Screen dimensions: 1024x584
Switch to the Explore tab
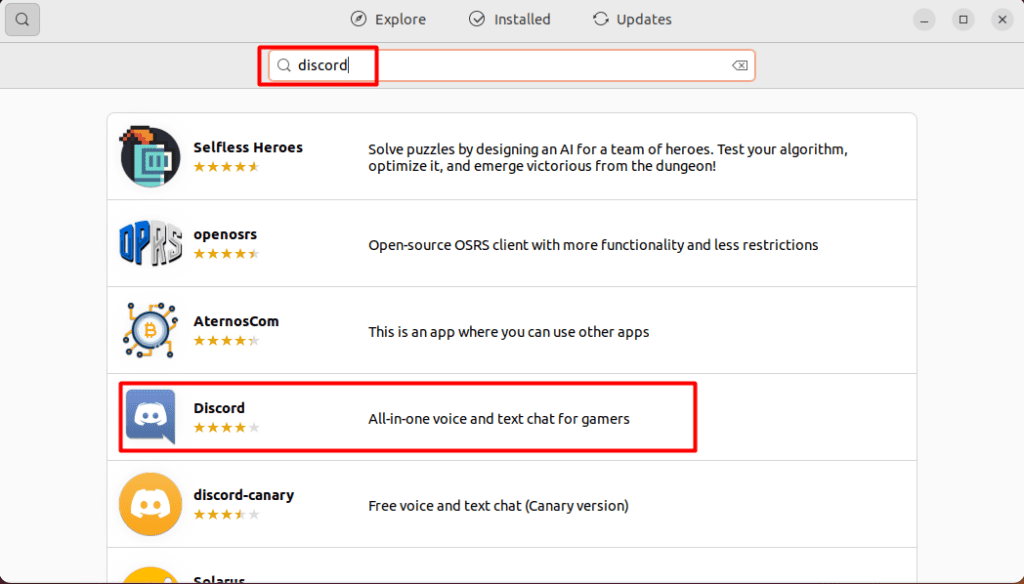pos(388,20)
